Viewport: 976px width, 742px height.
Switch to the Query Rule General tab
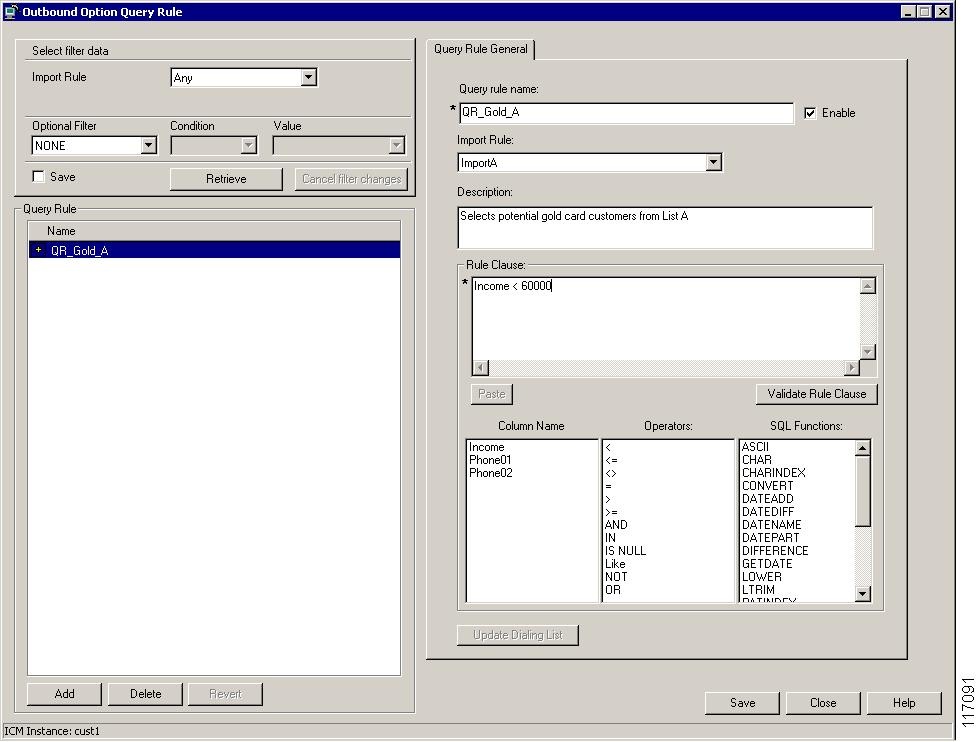(480, 48)
